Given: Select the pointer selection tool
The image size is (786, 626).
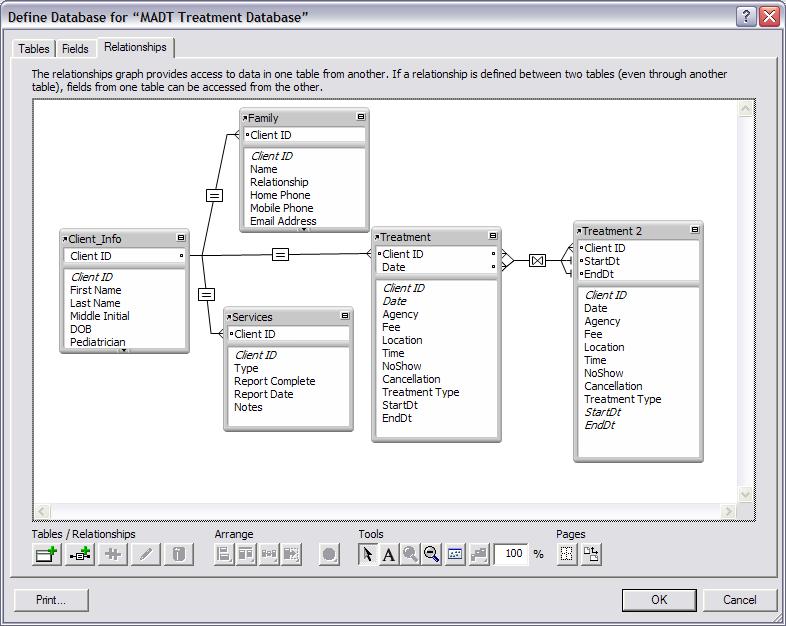Looking at the screenshot, I should coord(367,554).
